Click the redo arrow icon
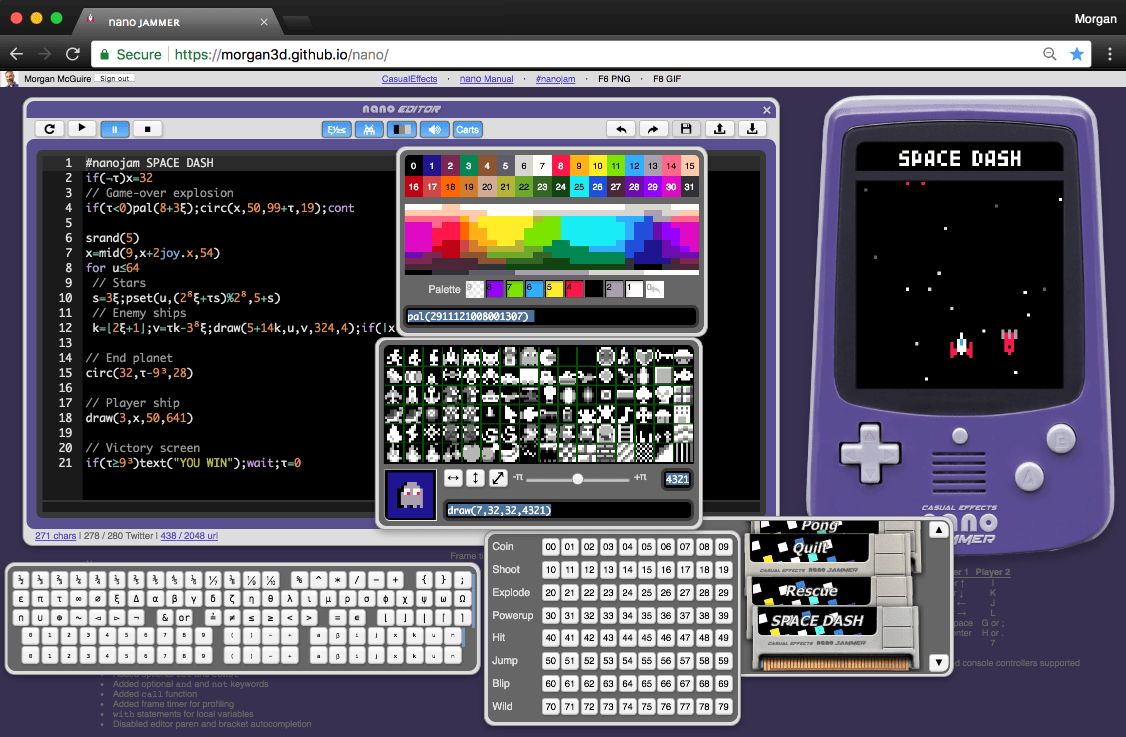Image resolution: width=1126 pixels, height=737 pixels. click(652, 129)
